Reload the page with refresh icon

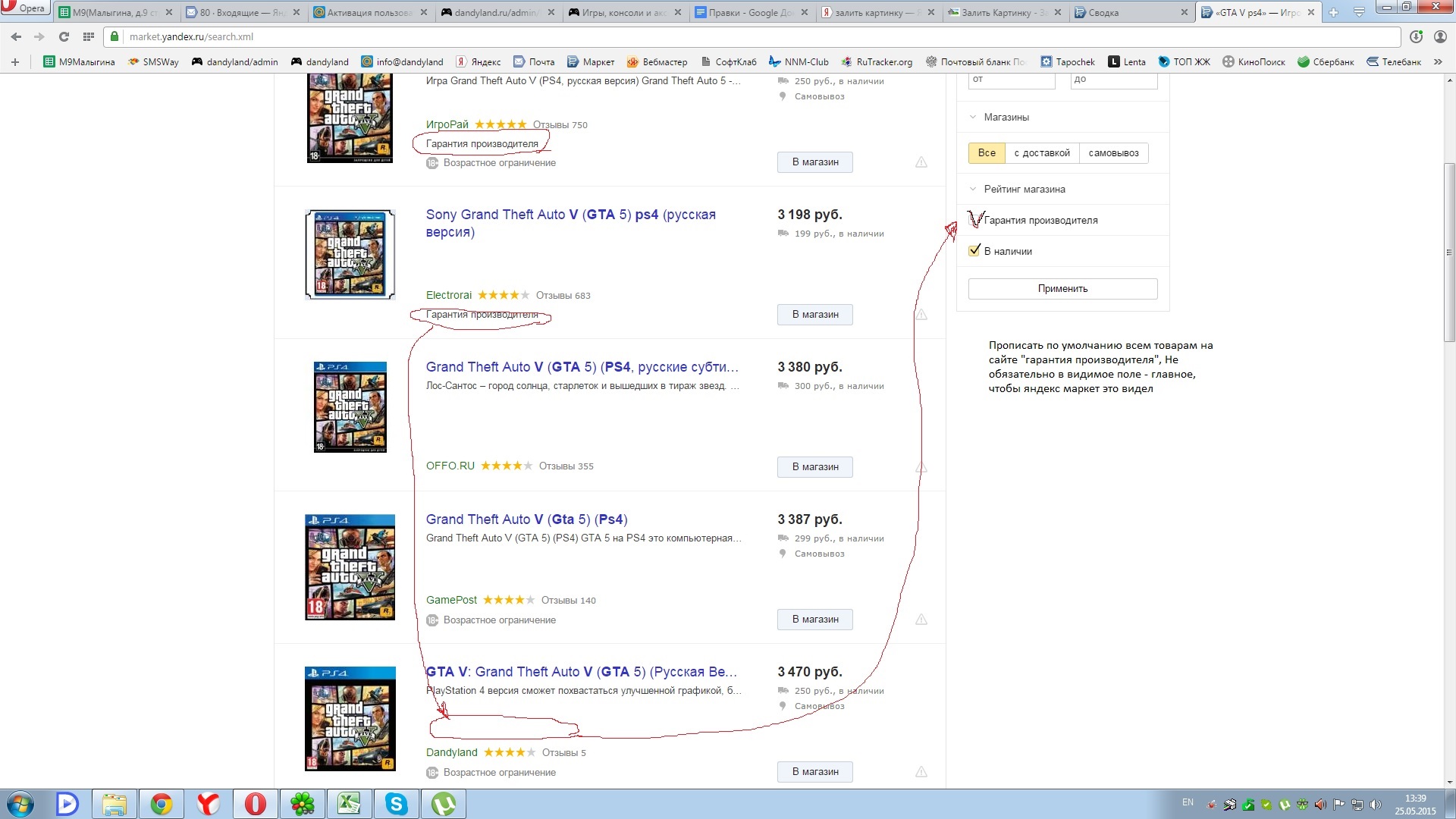(x=64, y=36)
